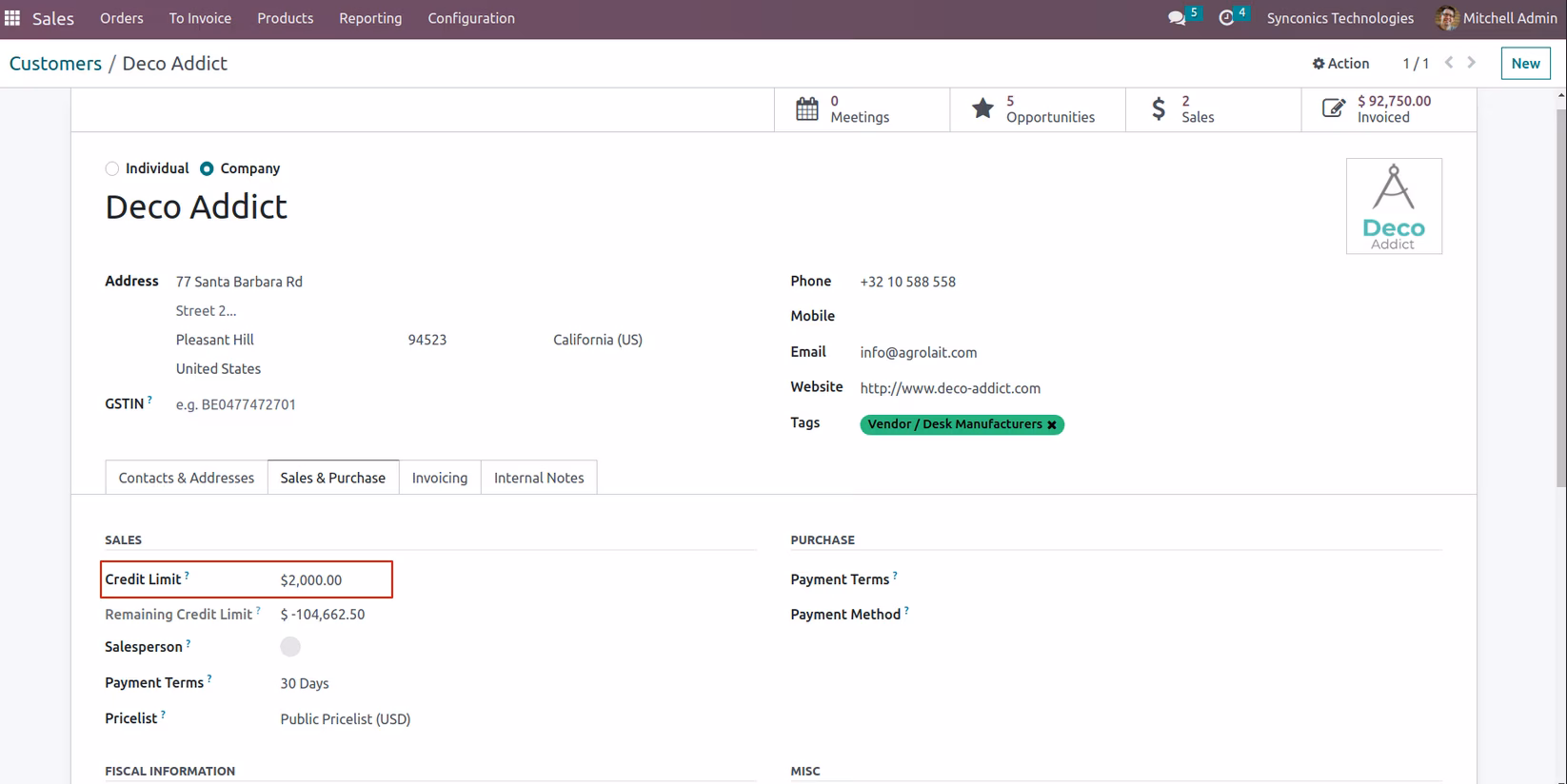The height and width of the screenshot is (784, 1567).
Task: Open Meetings calendar icon
Action: coord(807,109)
